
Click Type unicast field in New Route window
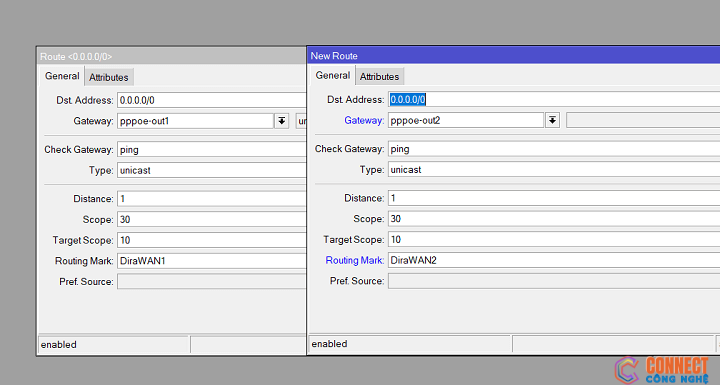pos(554,170)
